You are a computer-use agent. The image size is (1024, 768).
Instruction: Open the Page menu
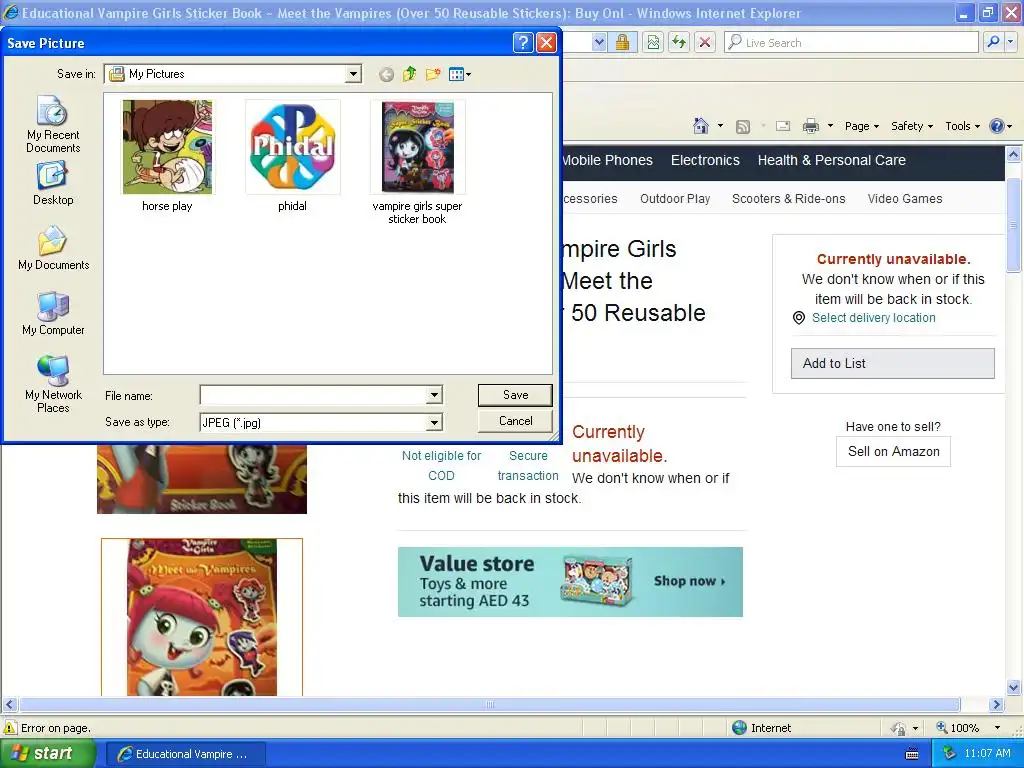[x=861, y=126]
